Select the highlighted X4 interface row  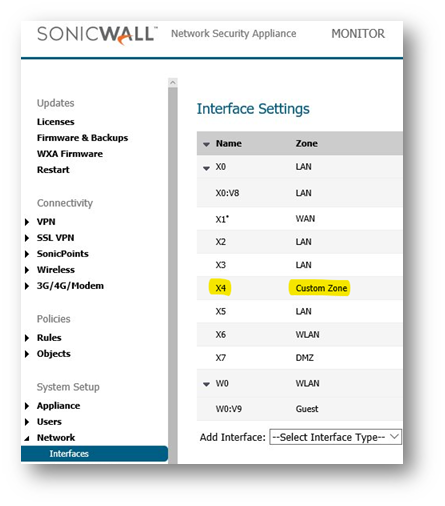tap(299, 288)
